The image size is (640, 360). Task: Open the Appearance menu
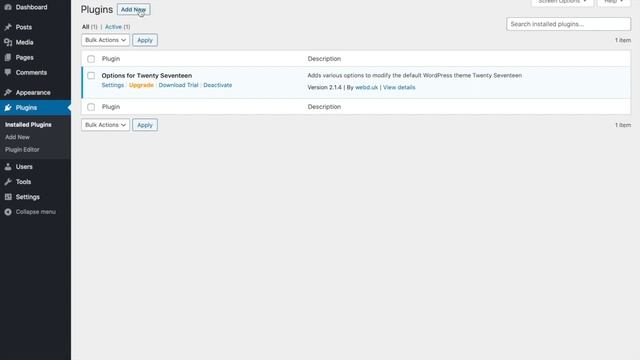[33, 92]
